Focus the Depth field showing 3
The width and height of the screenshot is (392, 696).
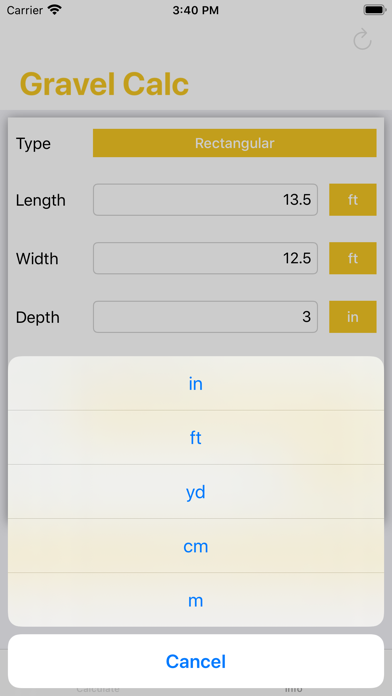tap(205, 317)
